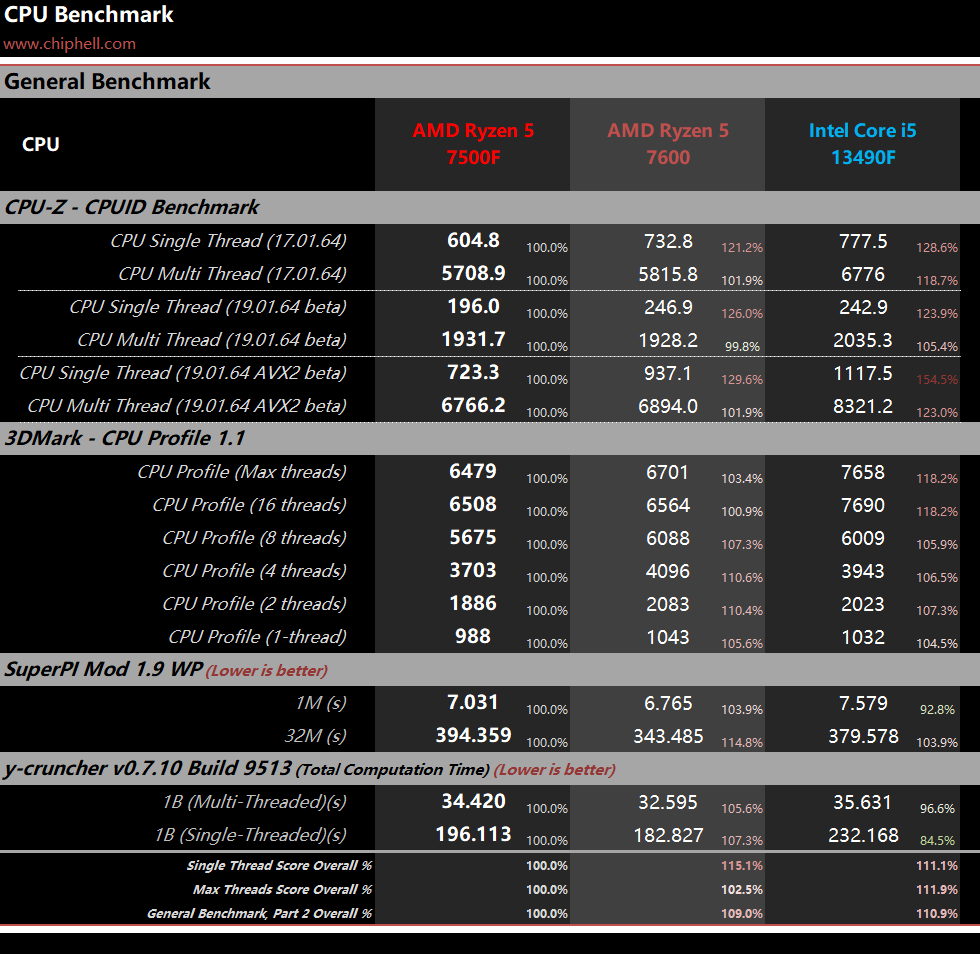Select the 5708.9 score value
Viewport: 980px width, 954px height.
473,273
